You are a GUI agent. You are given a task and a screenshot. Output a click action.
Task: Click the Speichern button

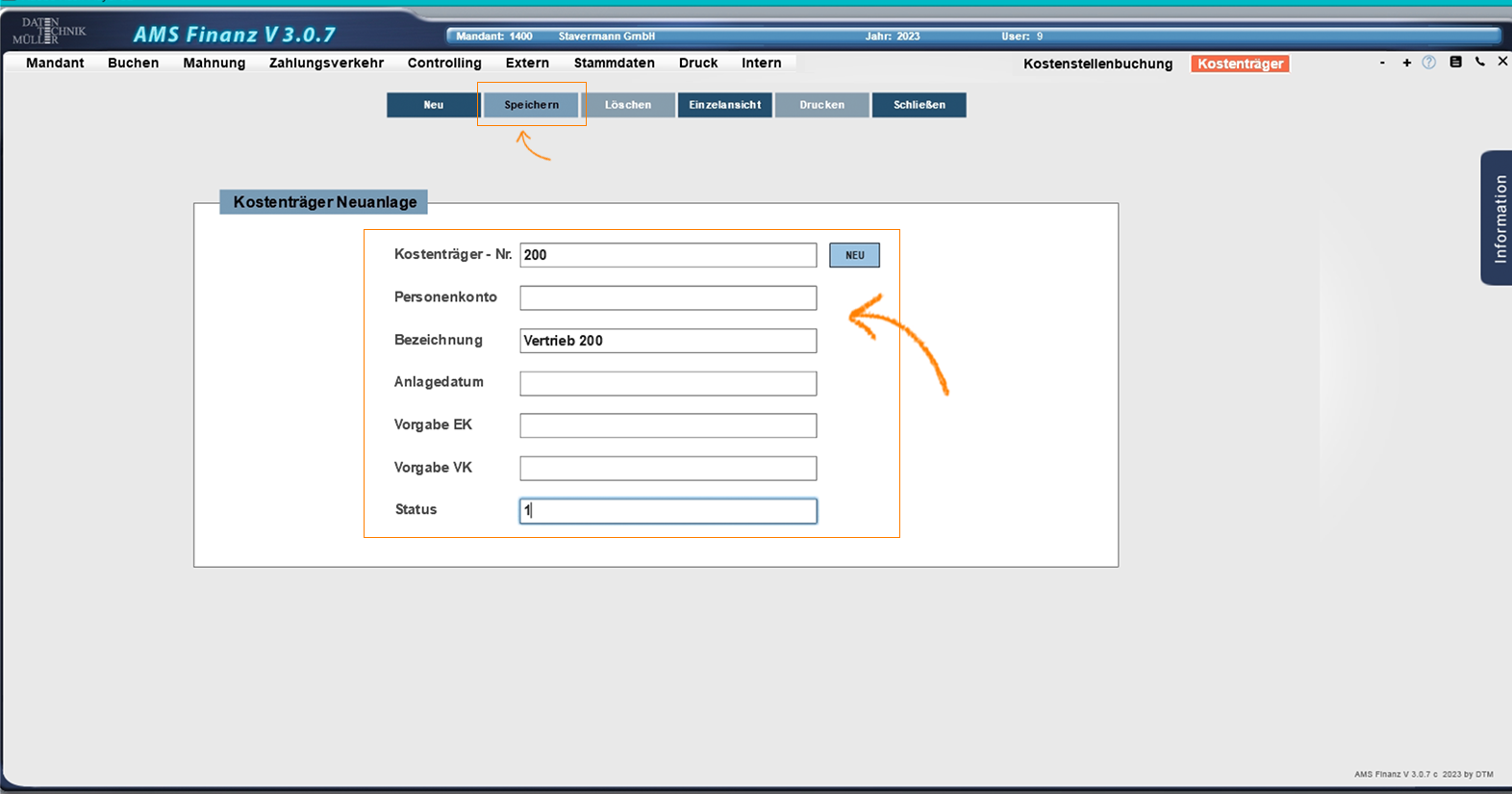point(531,105)
